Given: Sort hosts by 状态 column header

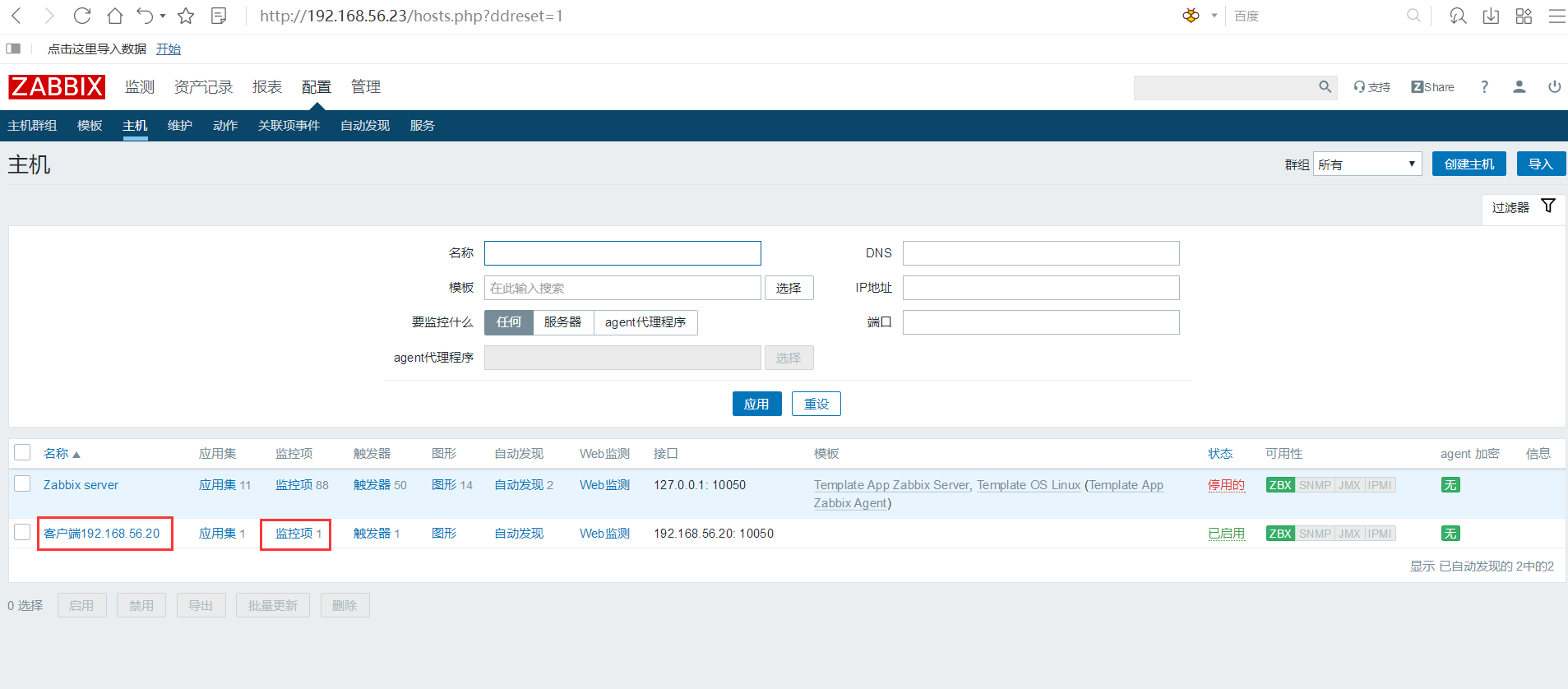Looking at the screenshot, I should 1220,454.
